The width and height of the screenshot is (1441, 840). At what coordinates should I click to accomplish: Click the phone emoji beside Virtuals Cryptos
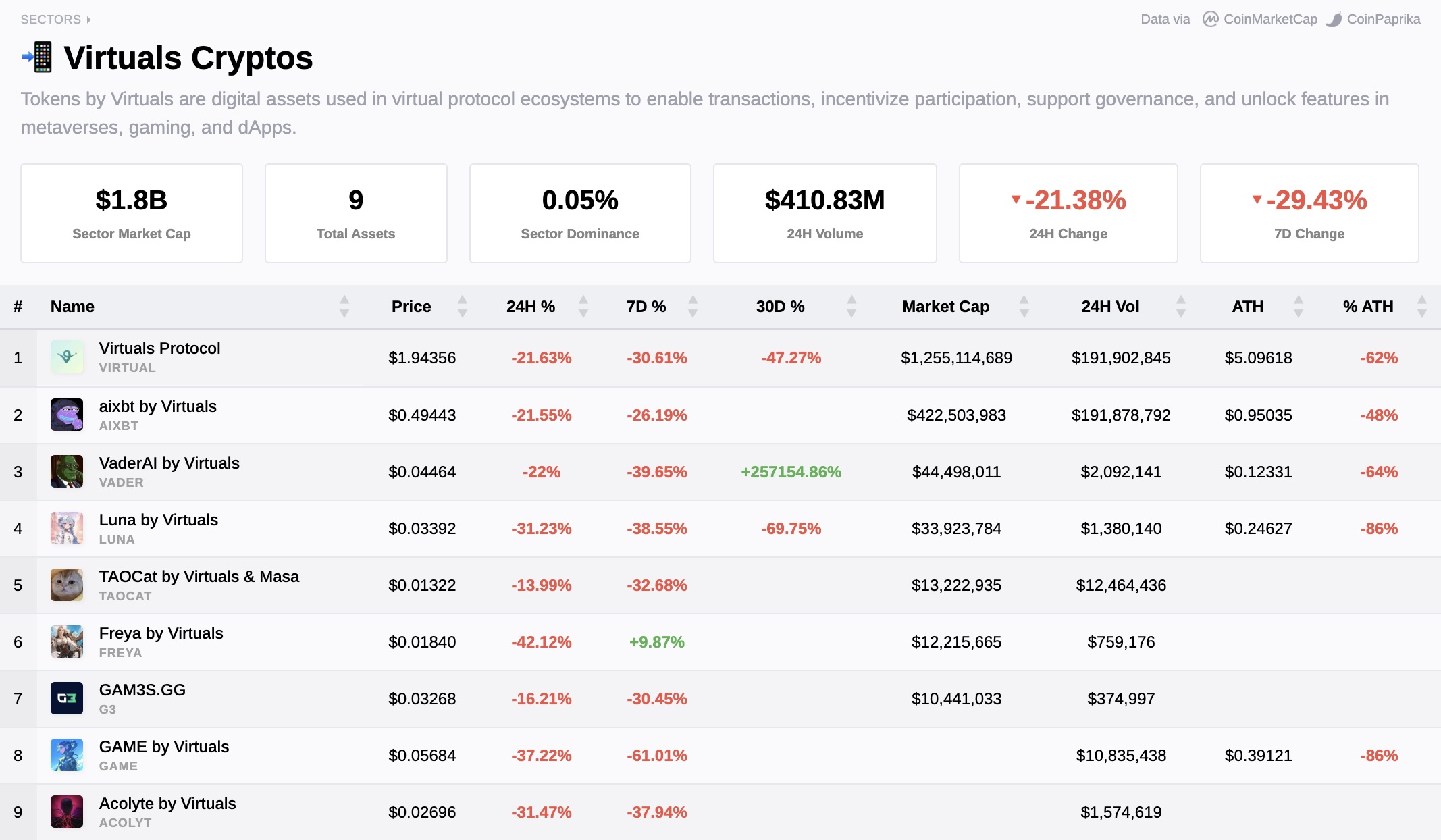click(x=38, y=57)
